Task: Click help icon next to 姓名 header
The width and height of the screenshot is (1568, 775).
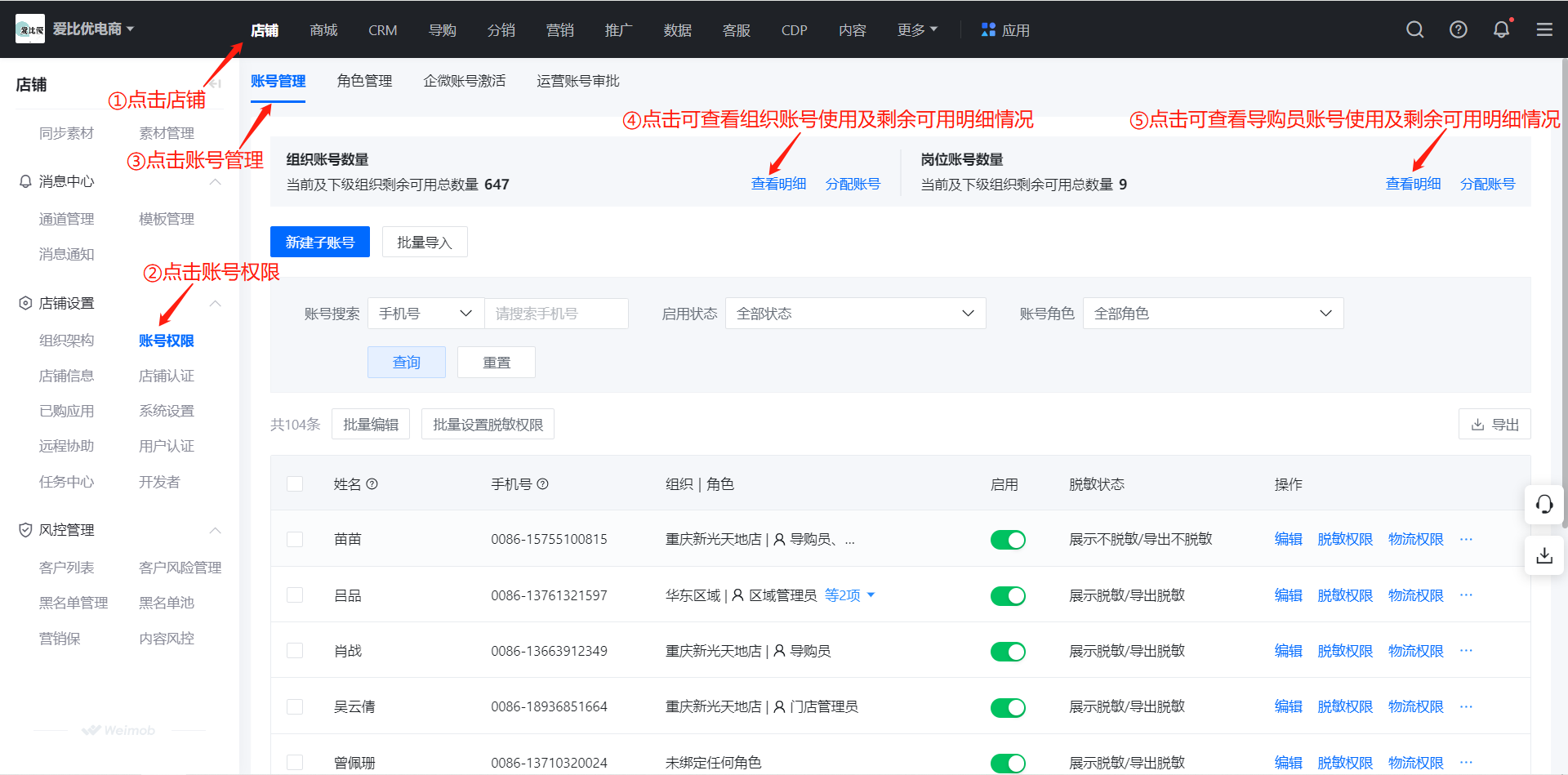Action: 372,484
